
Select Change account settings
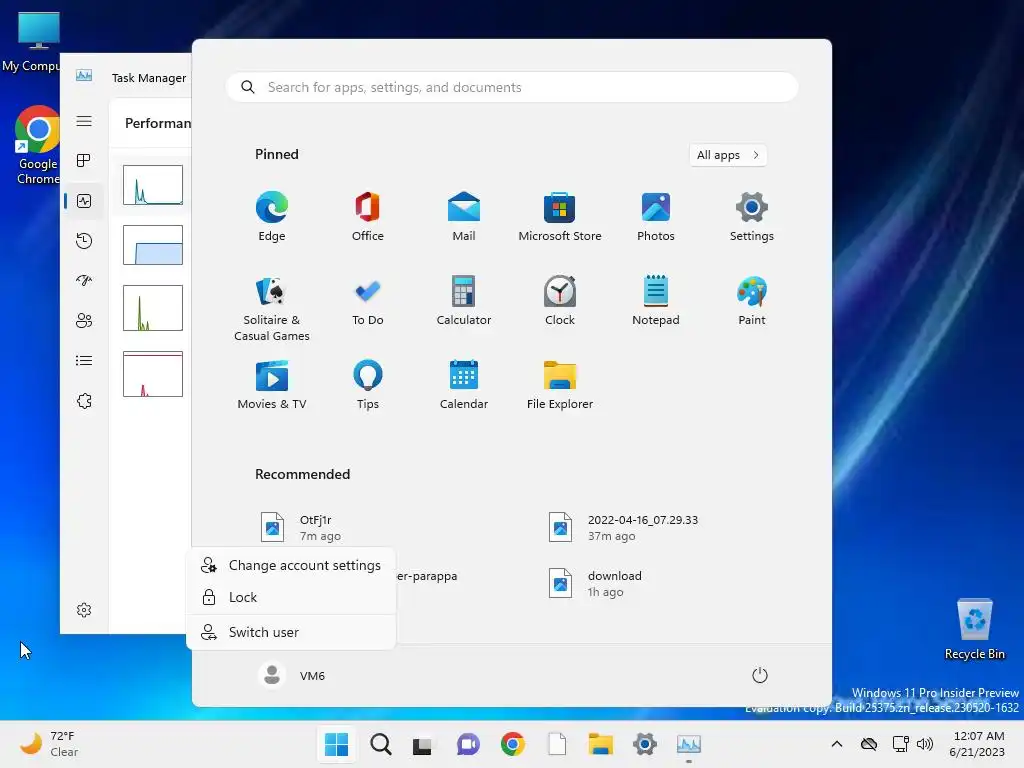click(x=291, y=566)
